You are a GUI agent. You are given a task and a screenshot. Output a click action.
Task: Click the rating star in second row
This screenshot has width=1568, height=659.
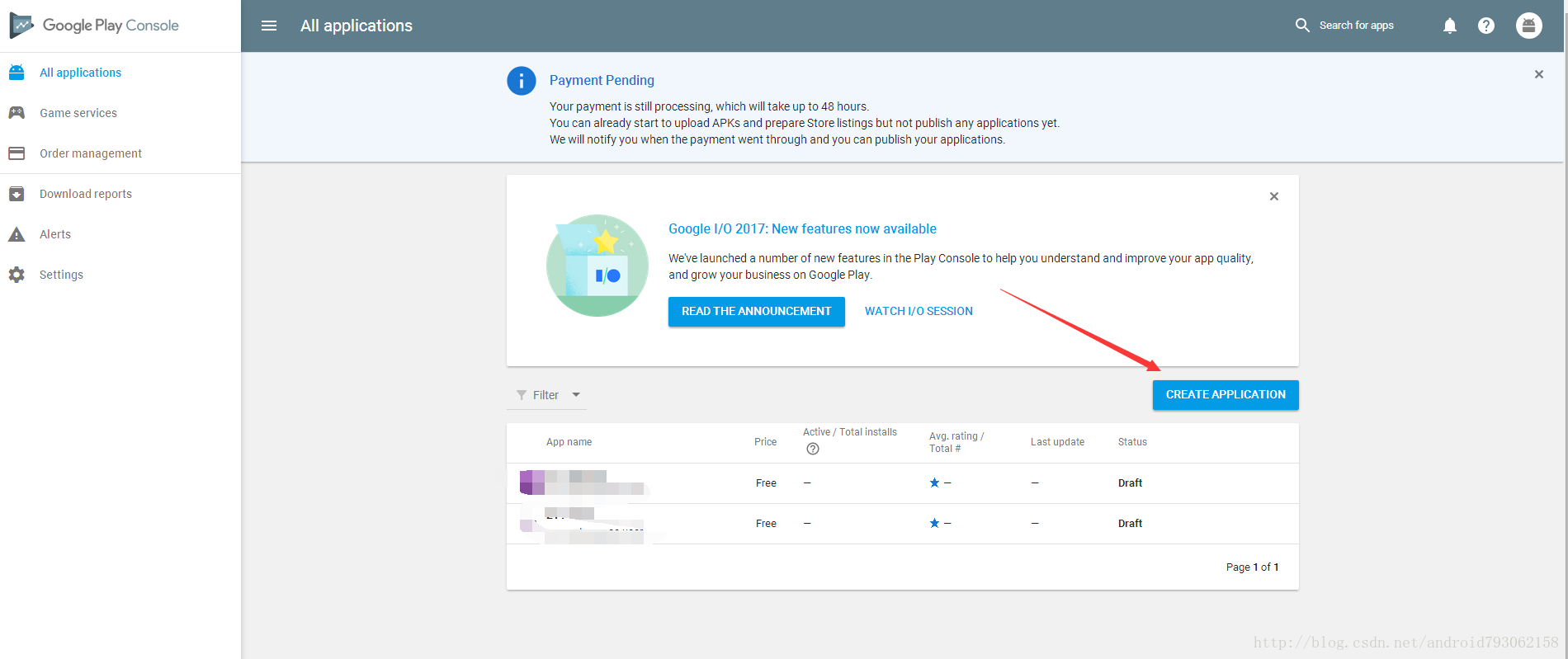click(x=934, y=523)
